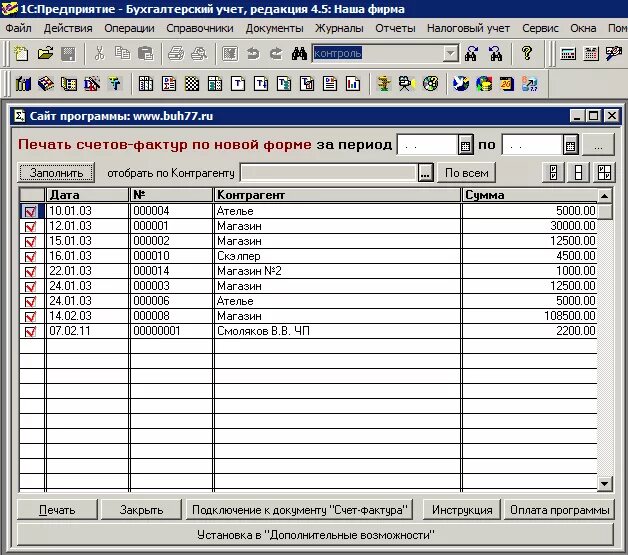Open the calendar icon next to calculator
The height and width of the screenshot is (555, 628).
click(591, 53)
